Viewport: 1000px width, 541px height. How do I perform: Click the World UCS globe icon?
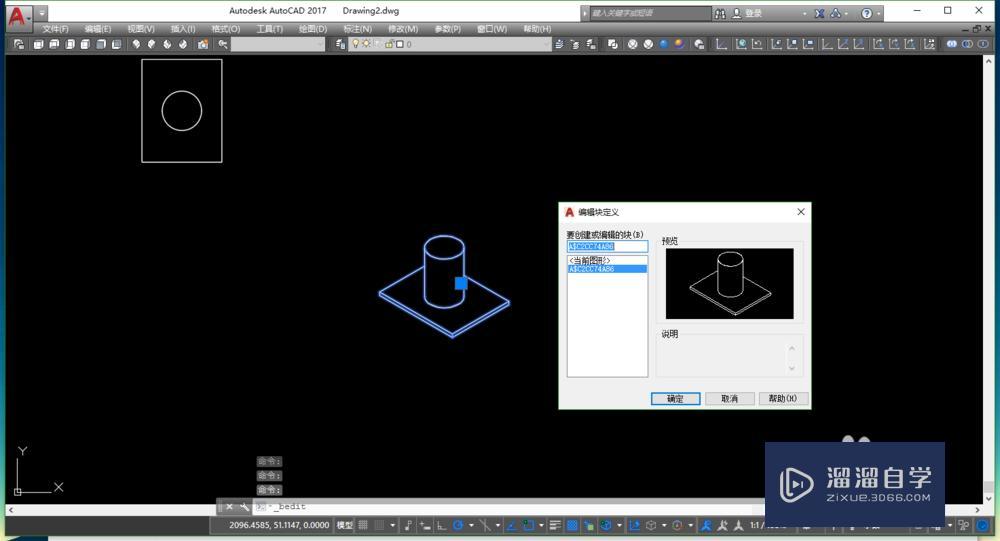(741, 44)
